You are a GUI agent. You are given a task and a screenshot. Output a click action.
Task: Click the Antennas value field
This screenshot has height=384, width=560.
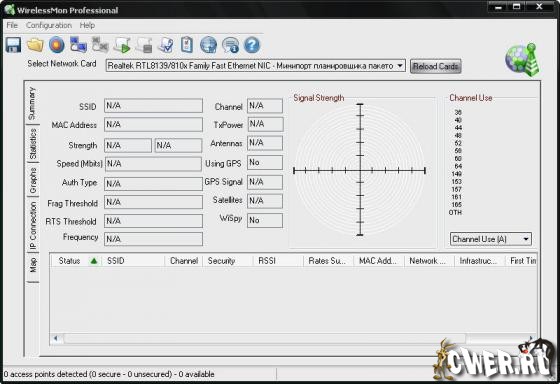pyautogui.click(x=265, y=143)
